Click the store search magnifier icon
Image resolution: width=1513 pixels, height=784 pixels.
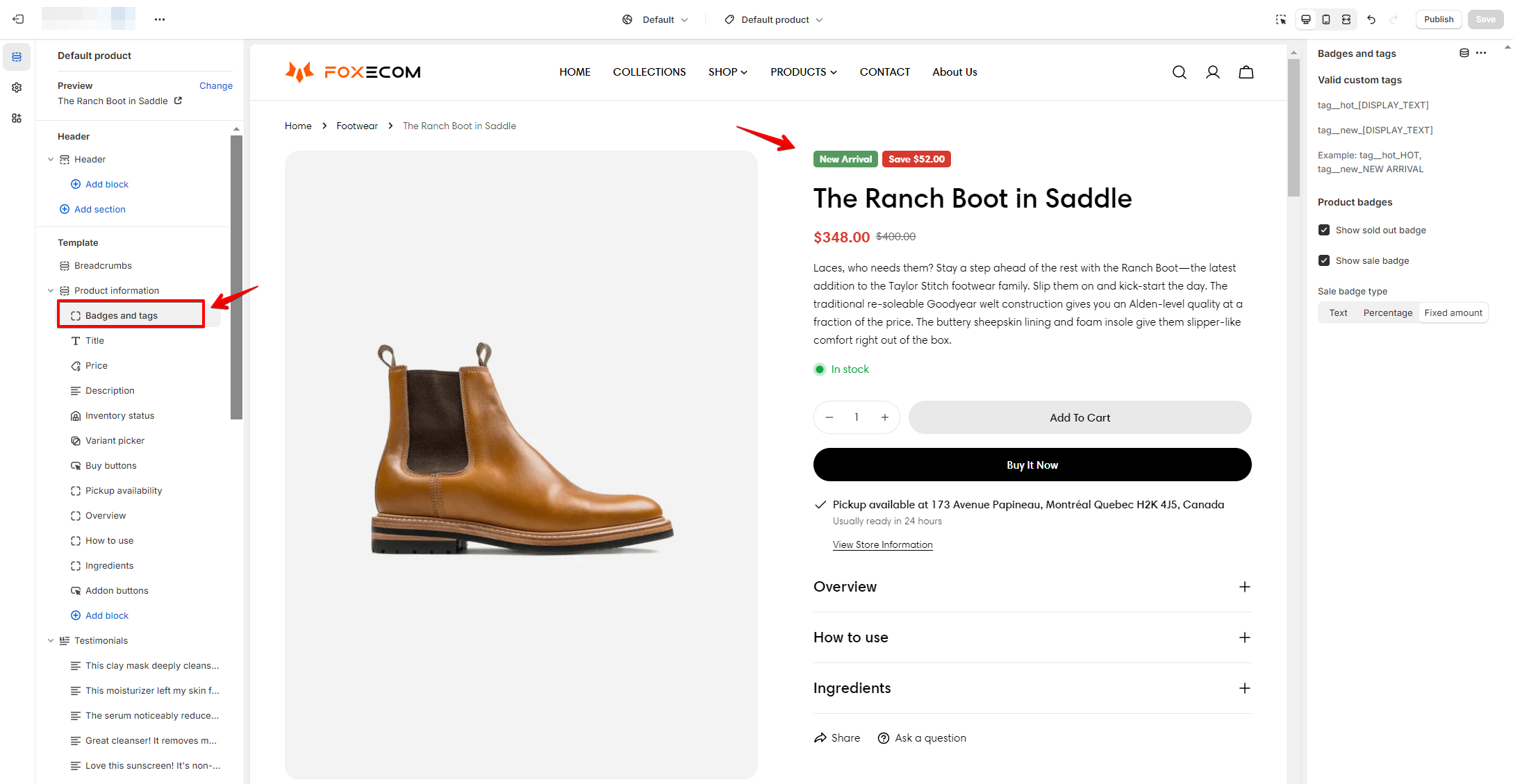1180,72
